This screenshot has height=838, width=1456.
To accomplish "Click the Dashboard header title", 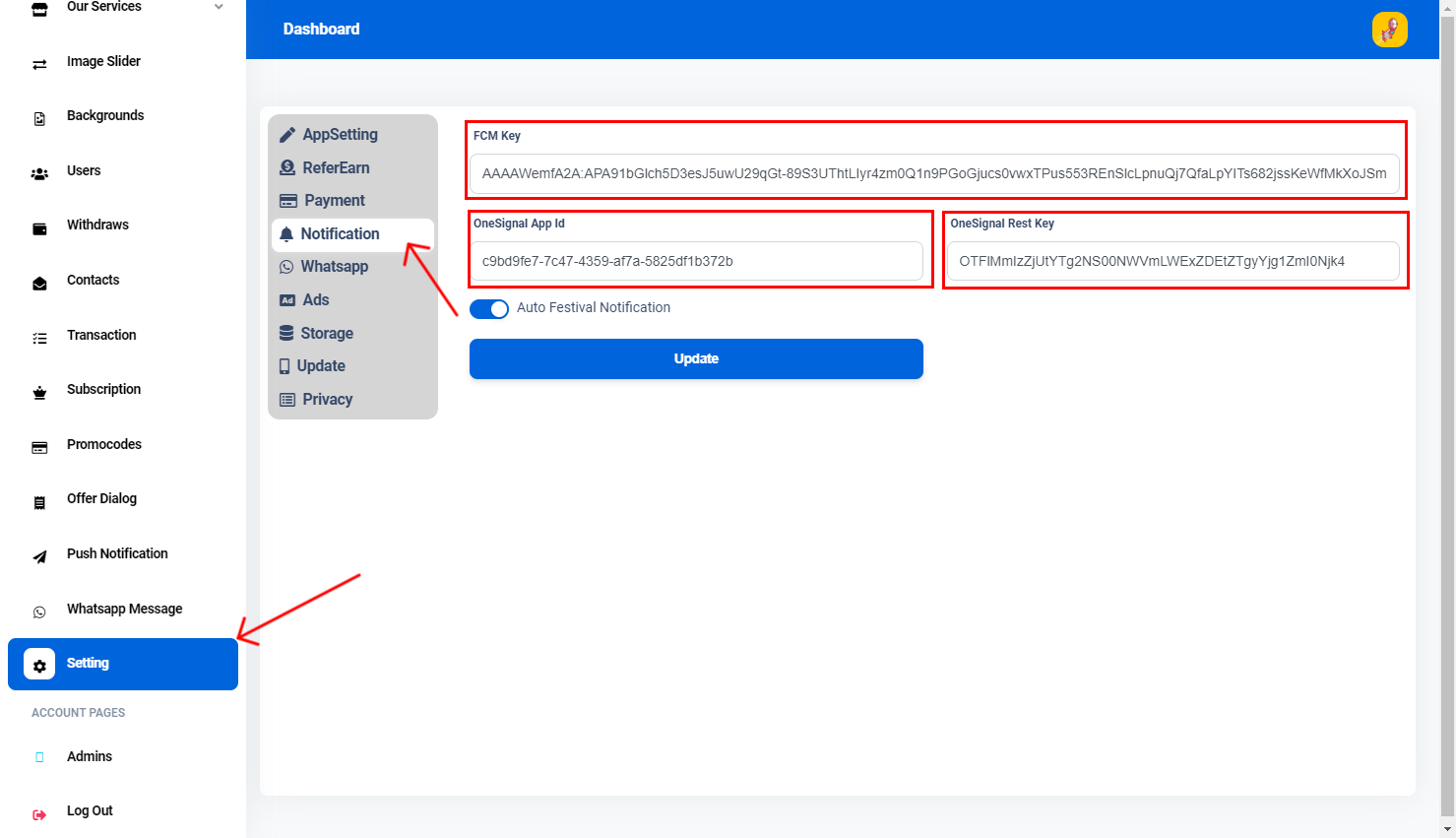I will [321, 30].
